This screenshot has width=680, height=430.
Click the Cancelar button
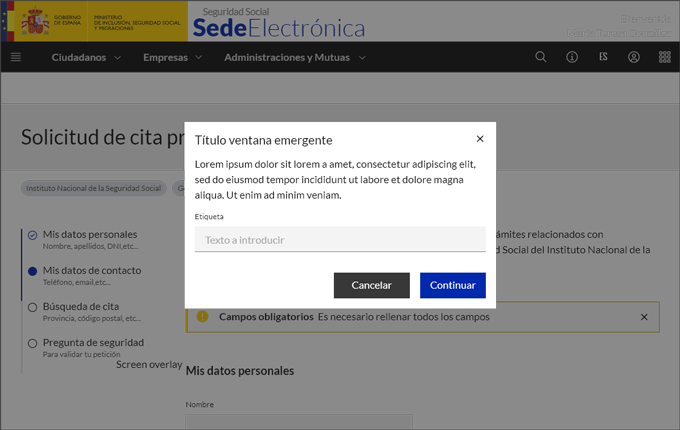pyautogui.click(x=371, y=285)
